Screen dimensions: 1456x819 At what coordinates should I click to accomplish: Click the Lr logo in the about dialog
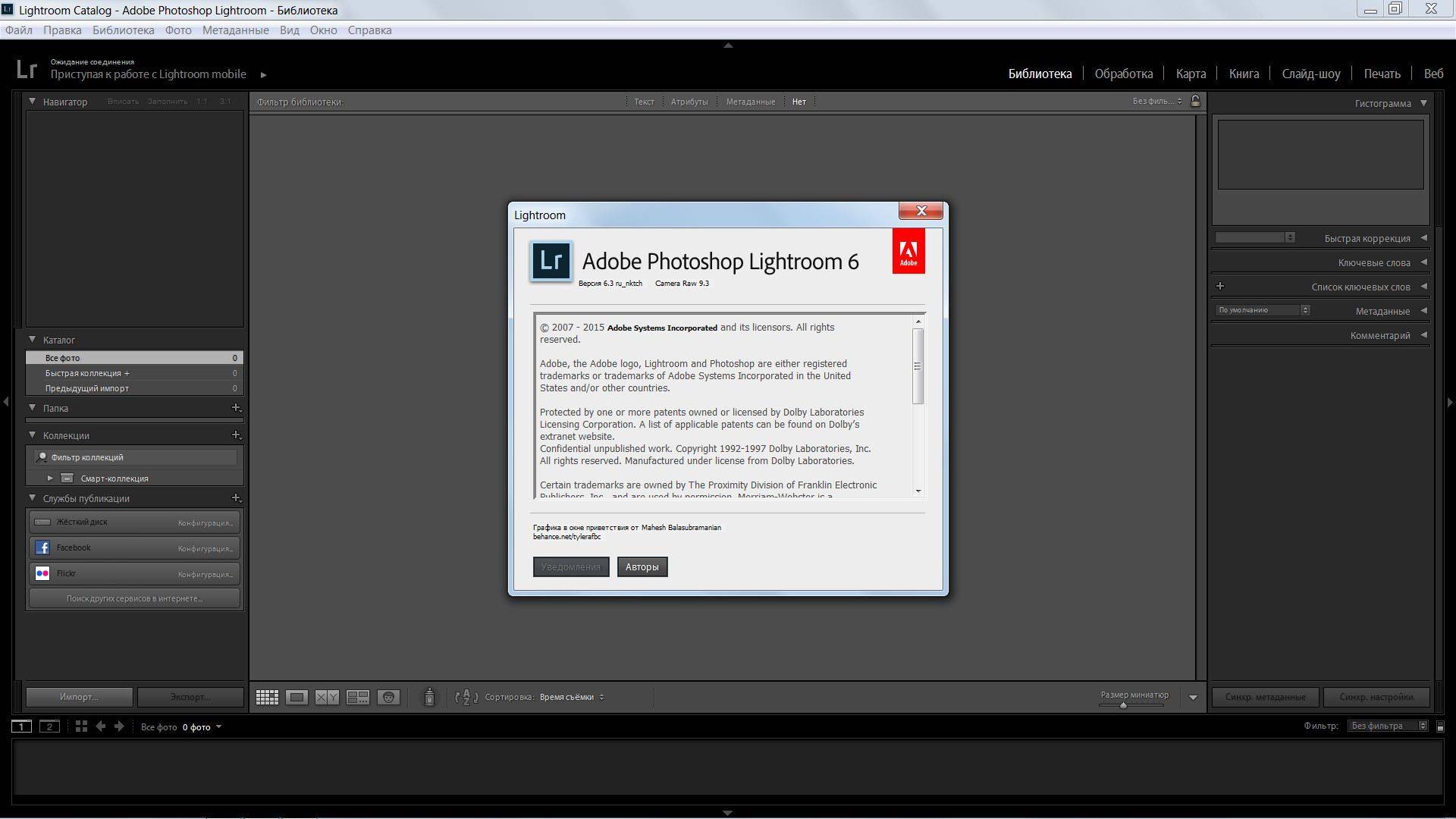pos(551,261)
